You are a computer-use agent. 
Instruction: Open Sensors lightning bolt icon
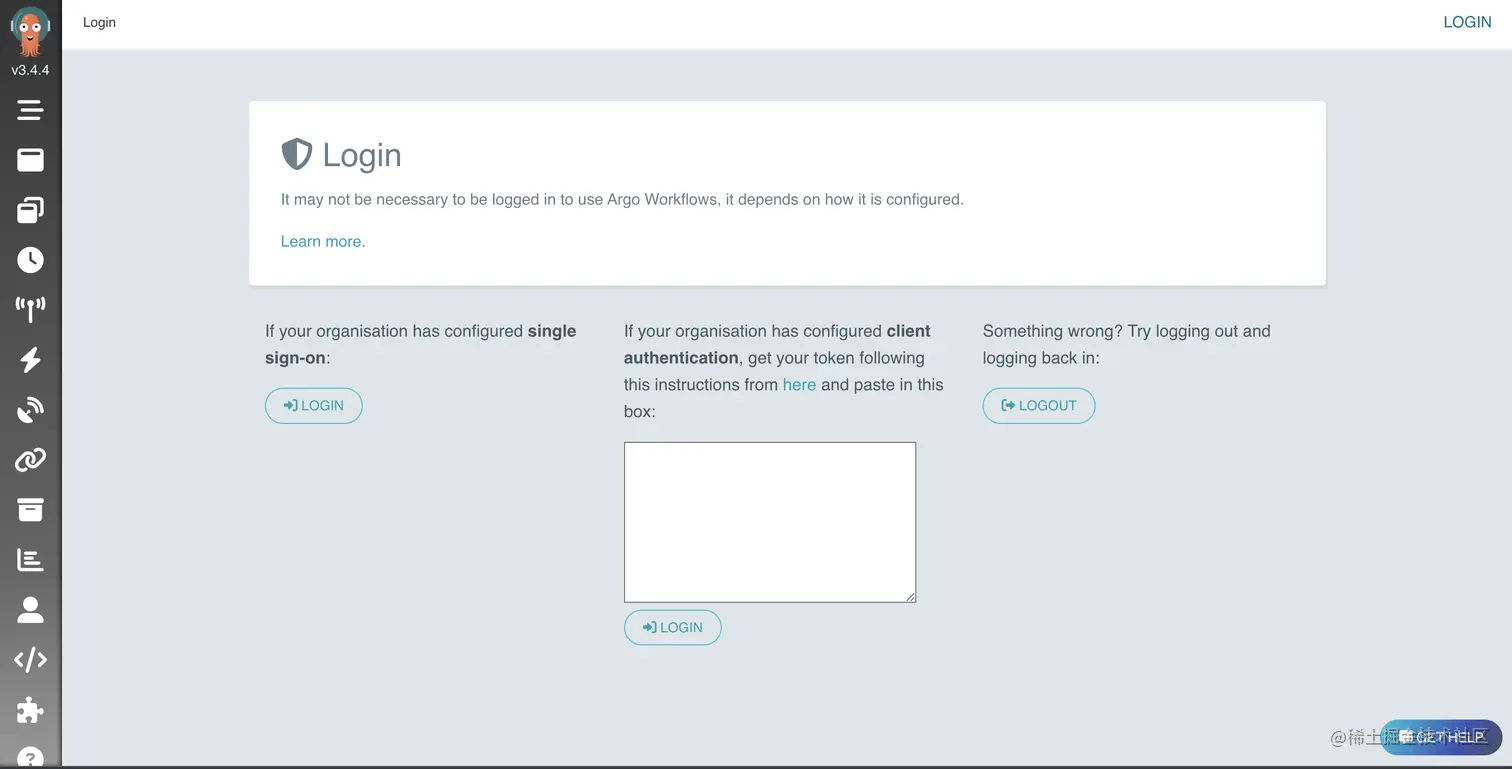point(30,360)
